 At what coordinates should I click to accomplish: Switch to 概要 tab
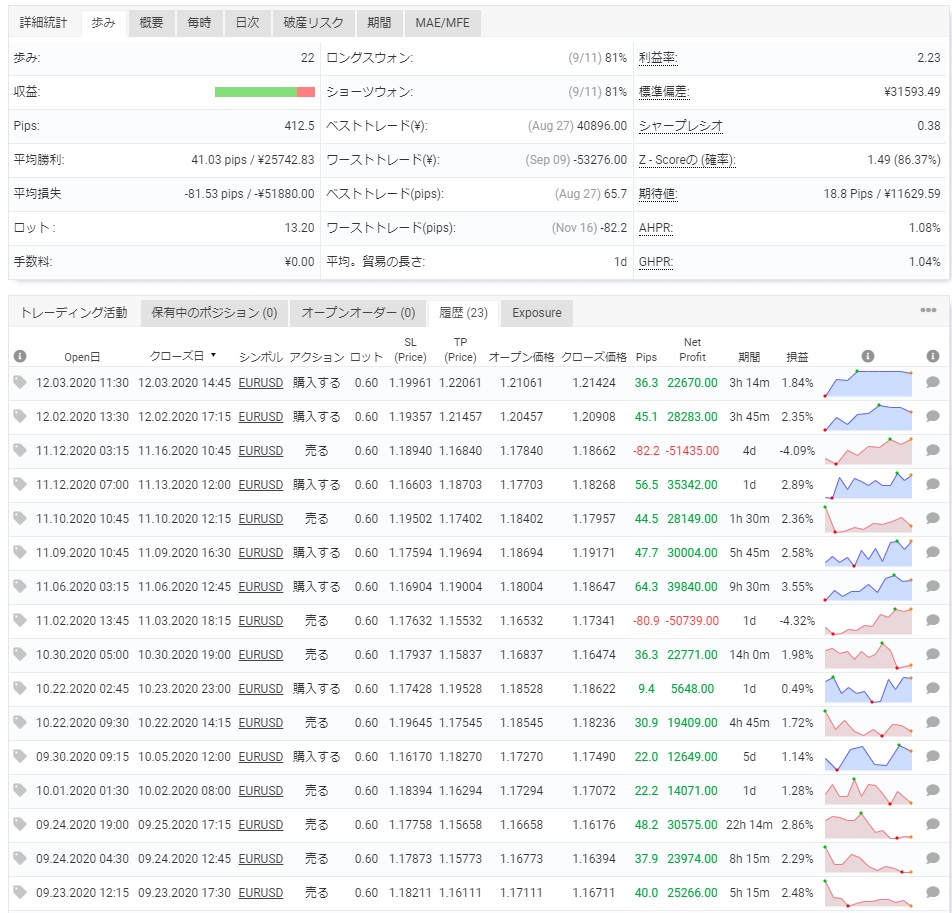151,23
